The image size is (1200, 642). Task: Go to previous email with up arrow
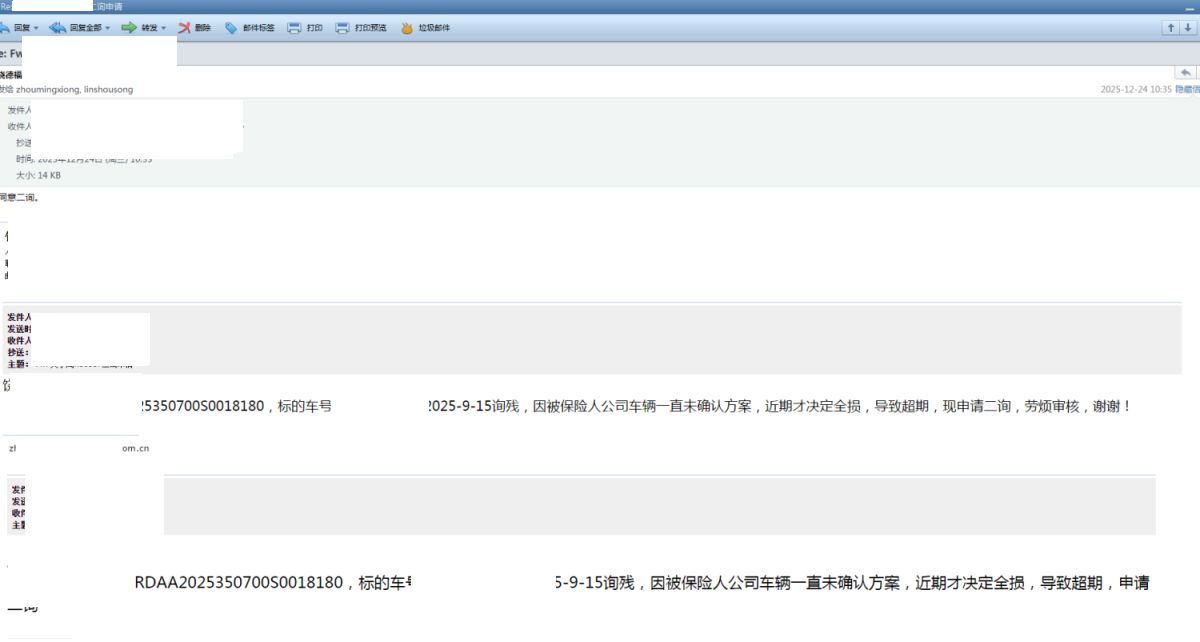1171,28
